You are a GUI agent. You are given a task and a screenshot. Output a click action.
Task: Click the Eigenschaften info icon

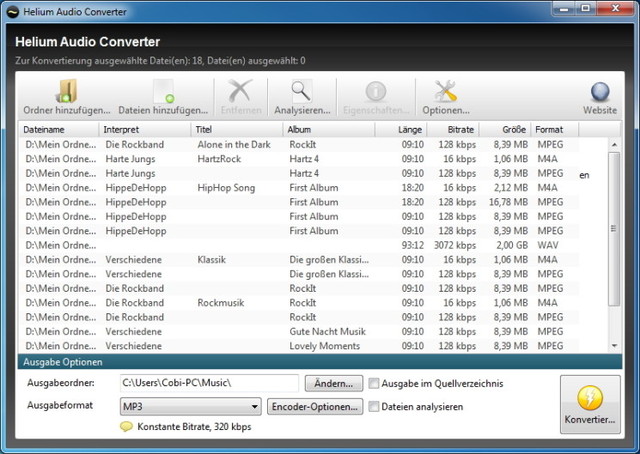(376, 91)
